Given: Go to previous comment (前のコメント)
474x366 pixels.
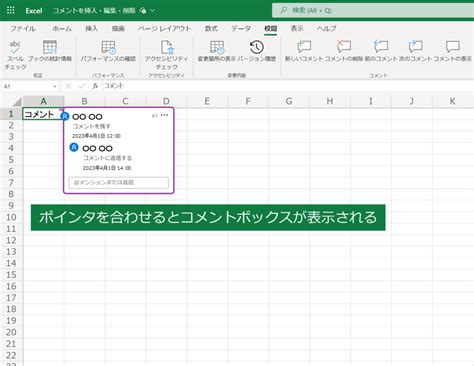Looking at the screenshot, I should [x=381, y=51].
